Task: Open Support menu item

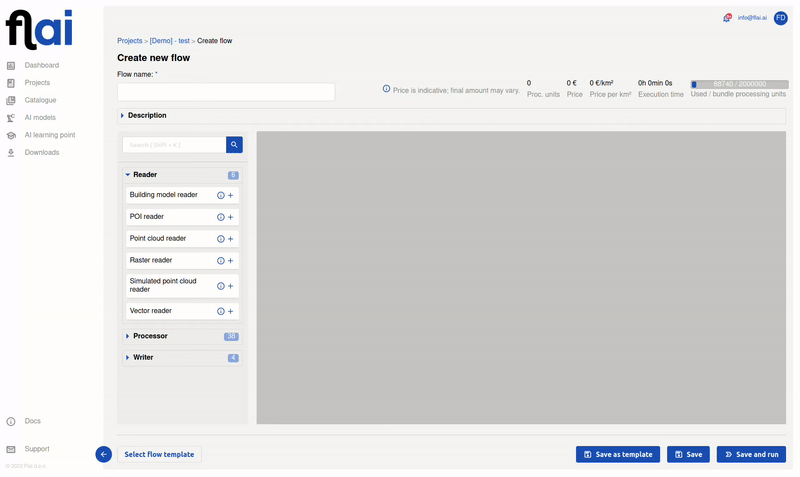Action: tap(37, 449)
